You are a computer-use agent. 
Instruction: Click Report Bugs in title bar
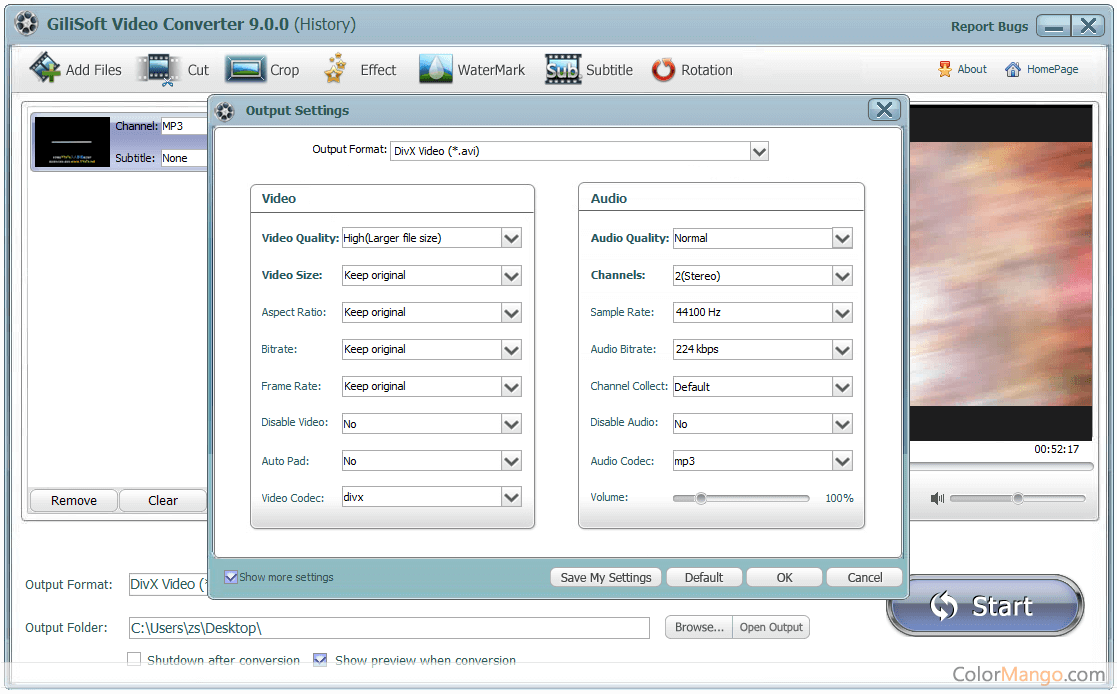pyautogui.click(x=989, y=27)
